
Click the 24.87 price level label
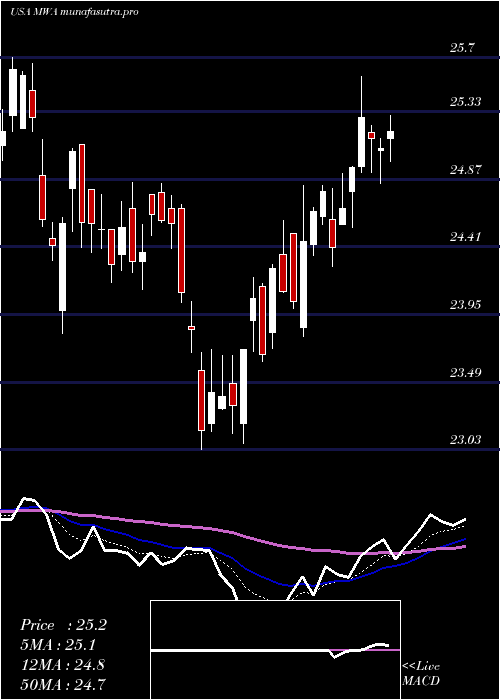pyautogui.click(x=466, y=170)
